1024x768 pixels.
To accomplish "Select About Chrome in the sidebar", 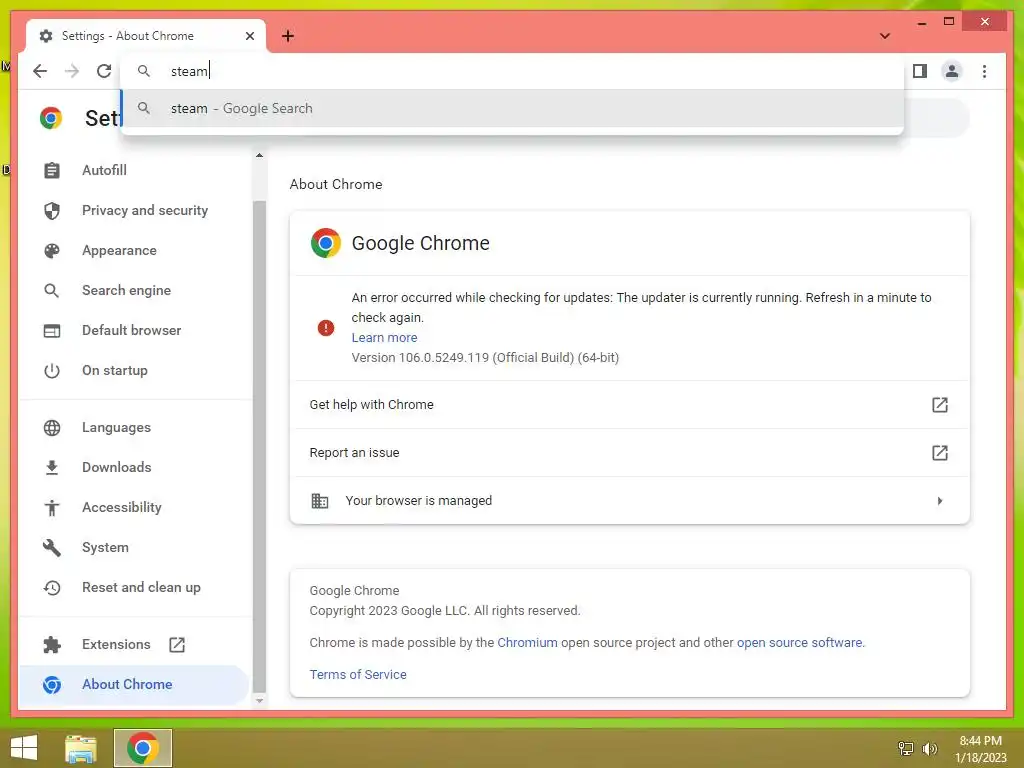I will tap(134, 684).
